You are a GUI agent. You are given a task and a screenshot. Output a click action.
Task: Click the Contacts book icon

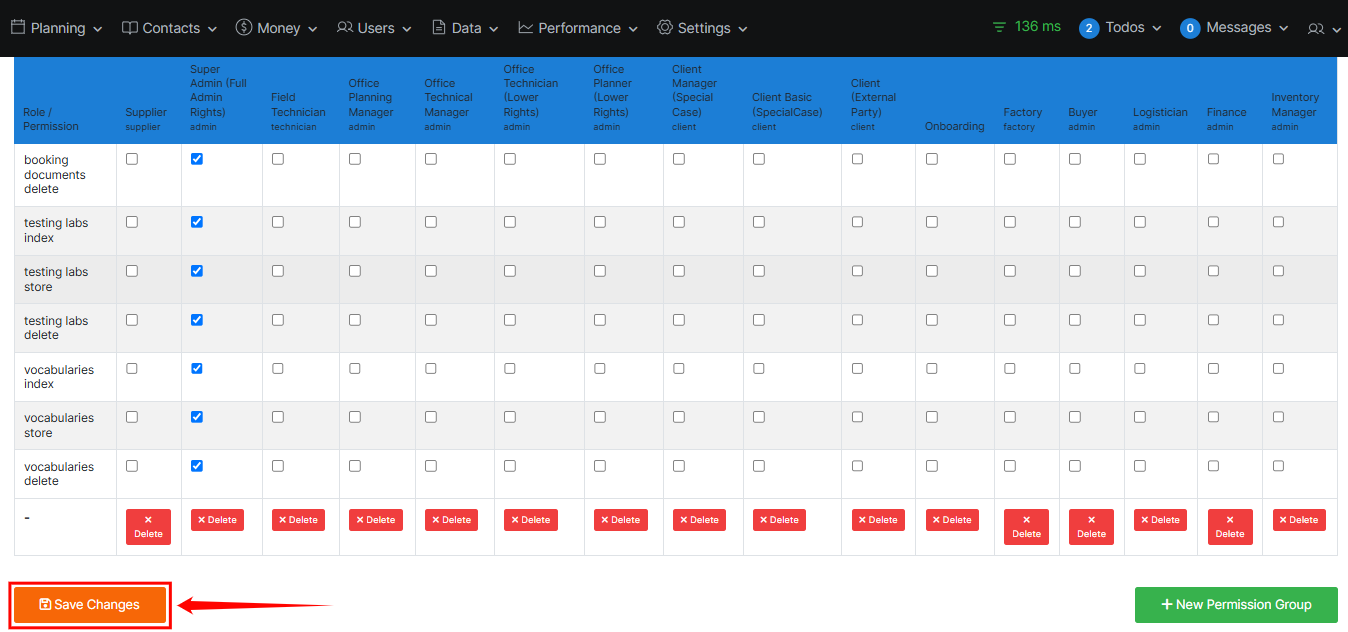pos(130,28)
